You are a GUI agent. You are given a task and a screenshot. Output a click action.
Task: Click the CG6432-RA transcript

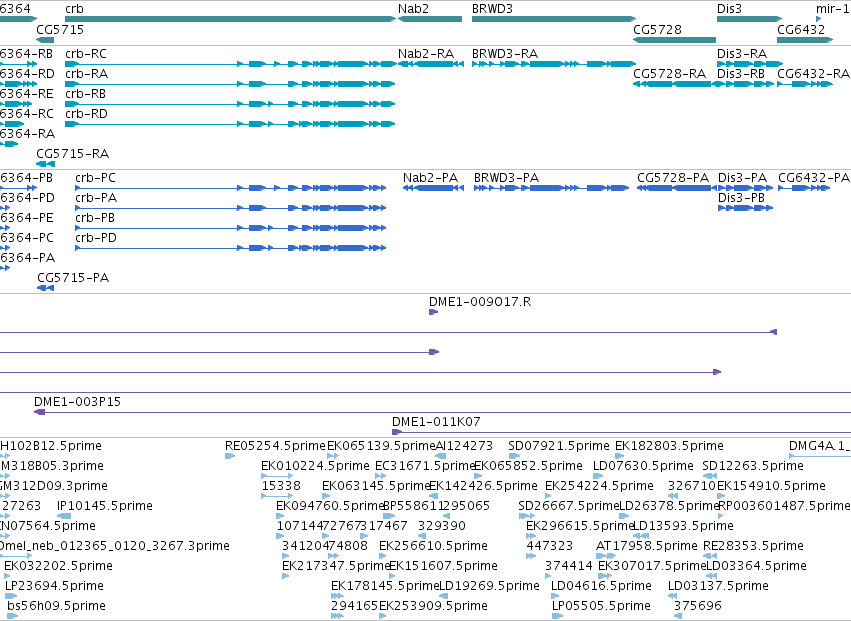tap(805, 84)
